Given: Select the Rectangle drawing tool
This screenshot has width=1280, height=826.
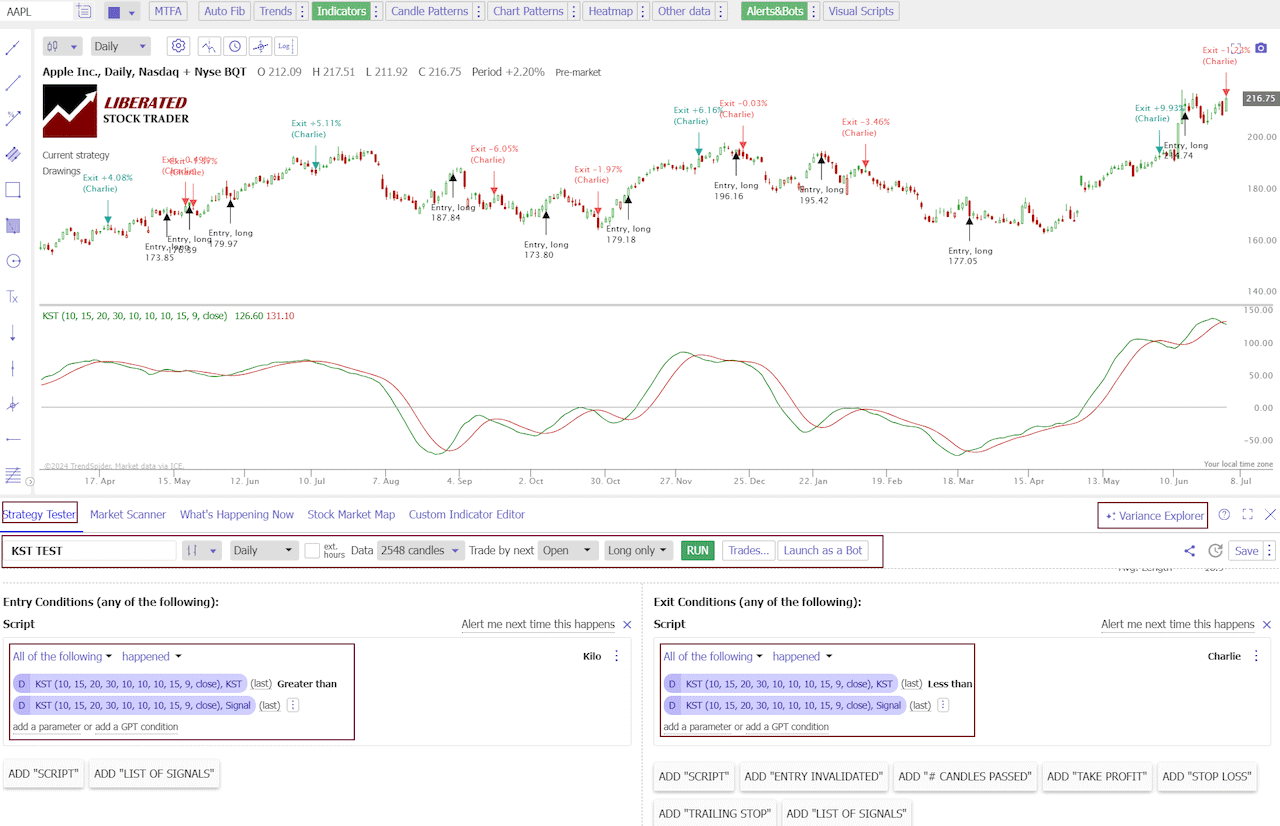Looking at the screenshot, I should point(13,189).
